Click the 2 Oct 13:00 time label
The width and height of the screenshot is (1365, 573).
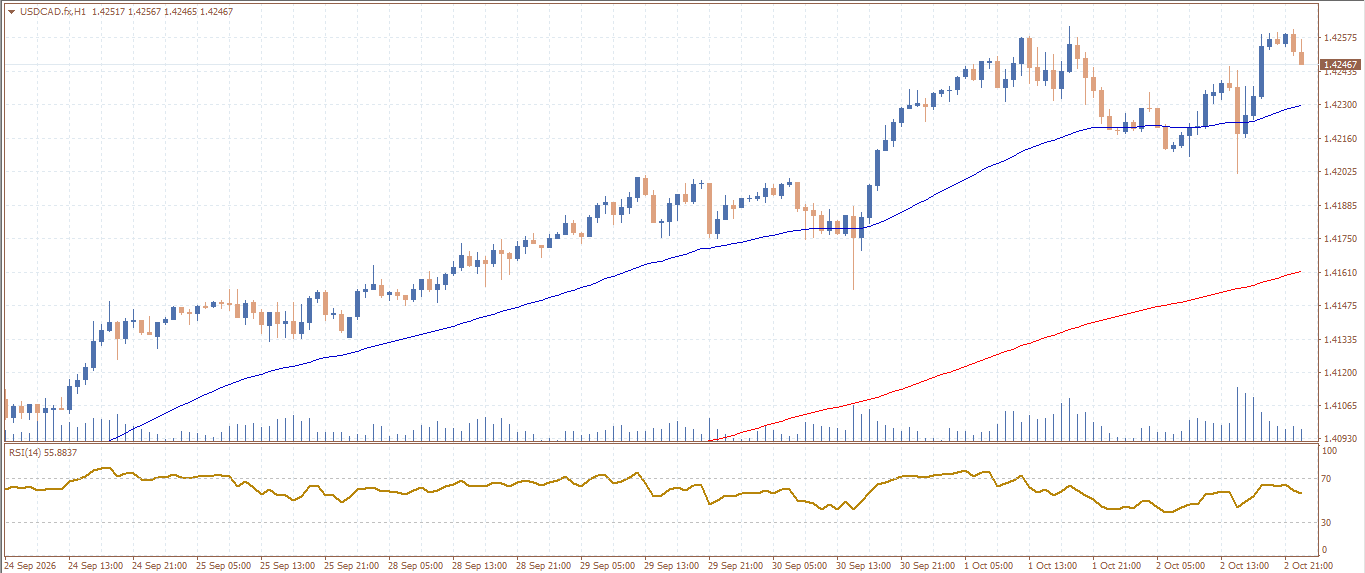(x=1246, y=566)
